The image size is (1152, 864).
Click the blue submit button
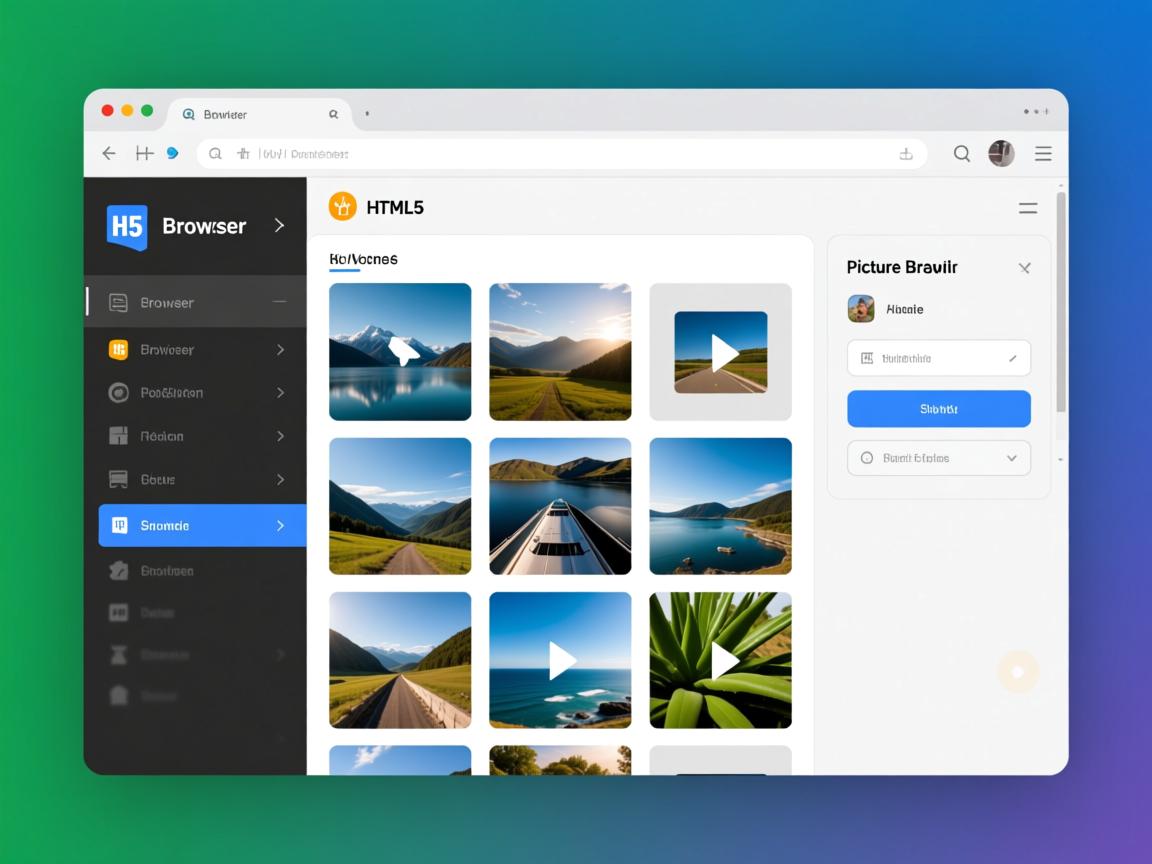938,409
